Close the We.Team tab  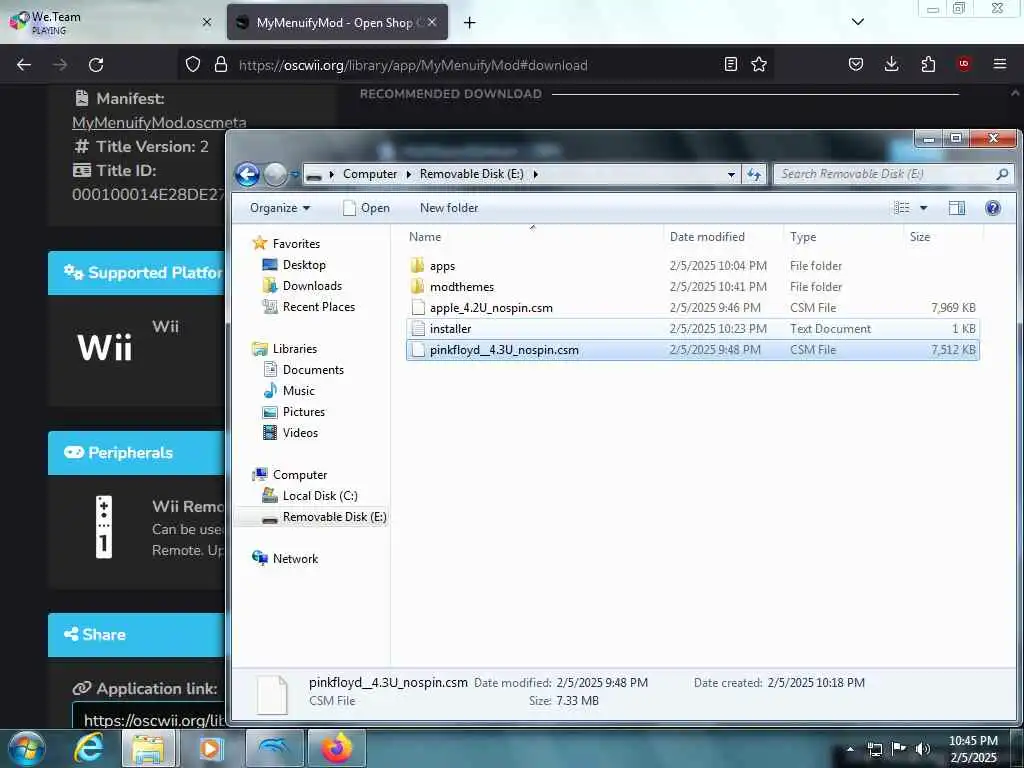tap(207, 22)
